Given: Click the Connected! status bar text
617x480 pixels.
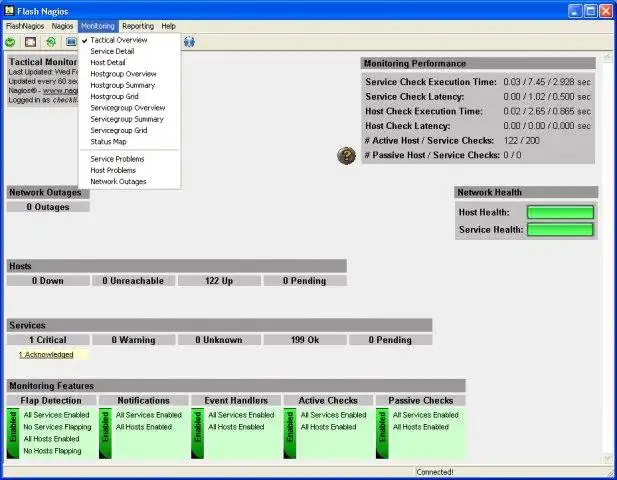Looking at the screenshot, I should coord(435,472).
